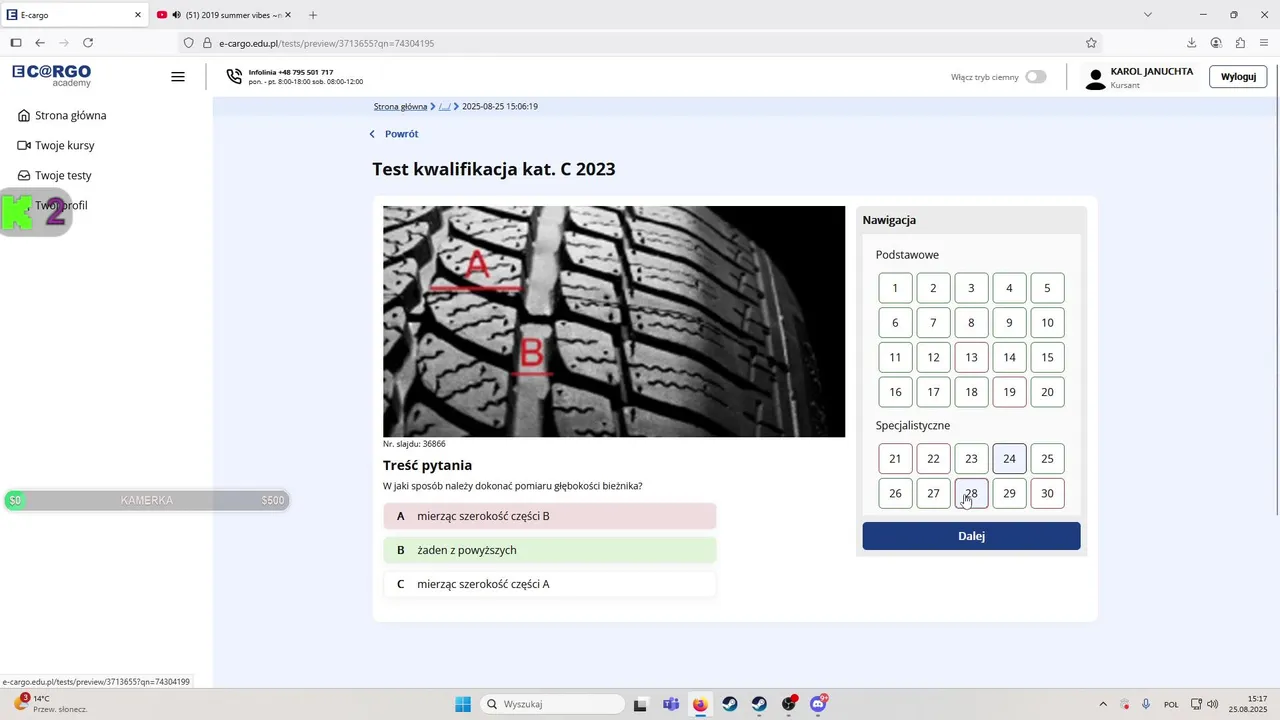The image size is (1280, 720).
Task: Click the KAROL JANUCHTA user name
Action: (1151, 72)
